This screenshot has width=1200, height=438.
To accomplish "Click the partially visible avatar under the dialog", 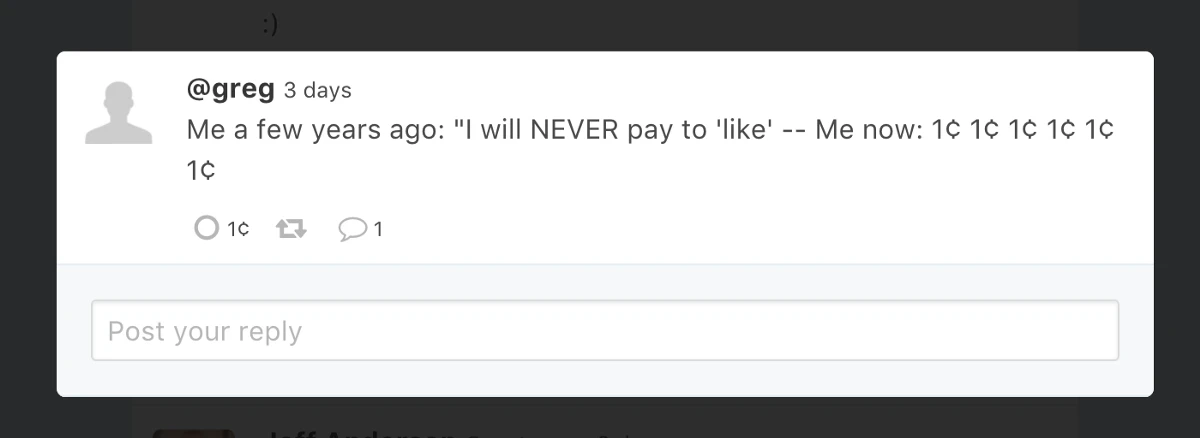I will (193, 433).
